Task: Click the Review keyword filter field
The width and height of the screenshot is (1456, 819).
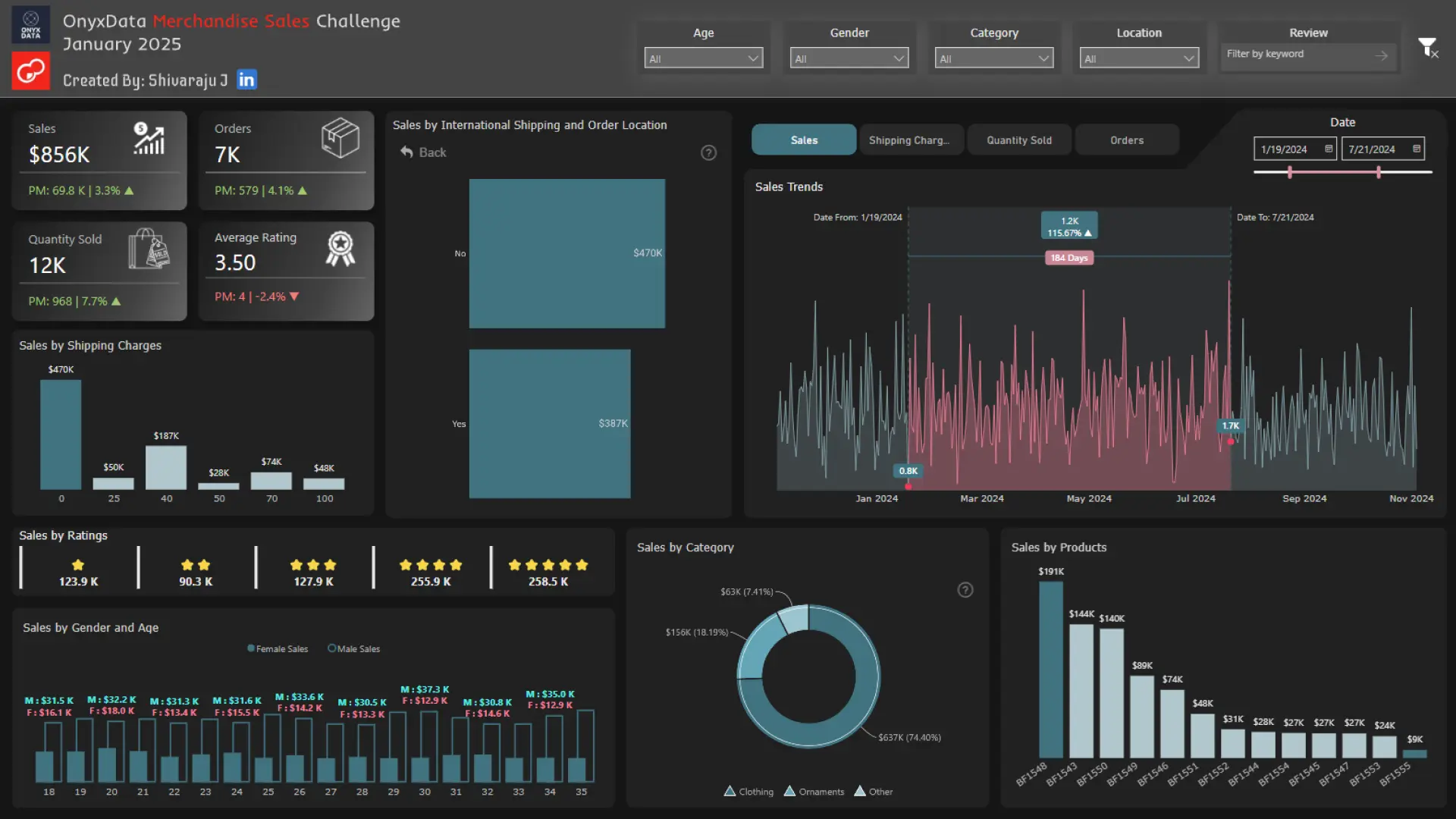Action: tap(1308, 55)
